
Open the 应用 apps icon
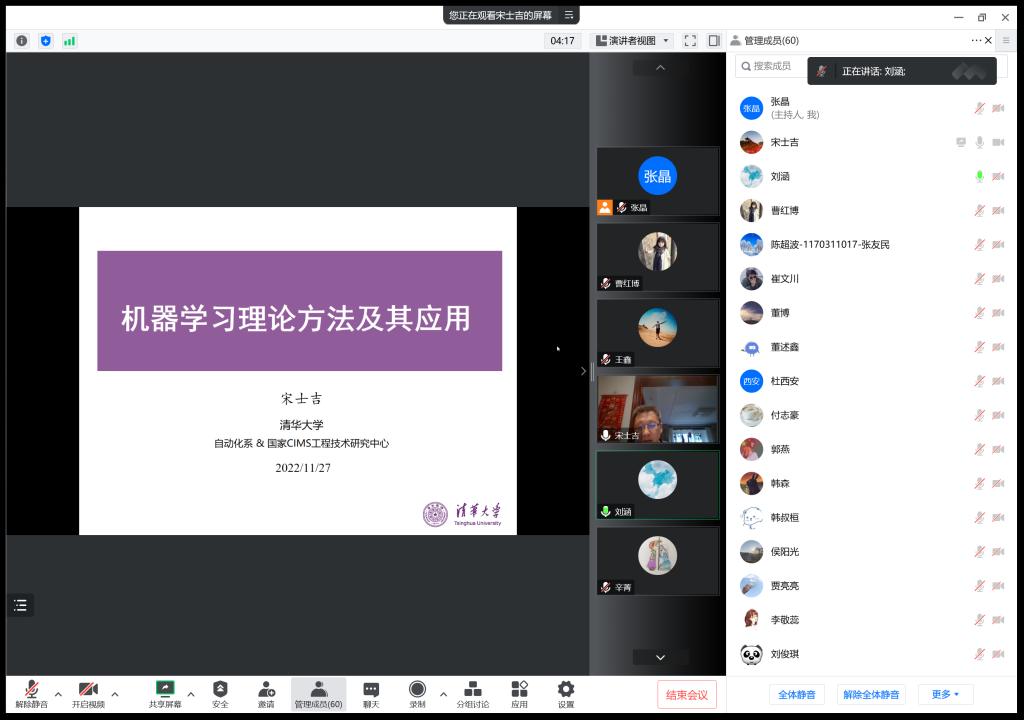pyautogui.click(x=519, y=690)
